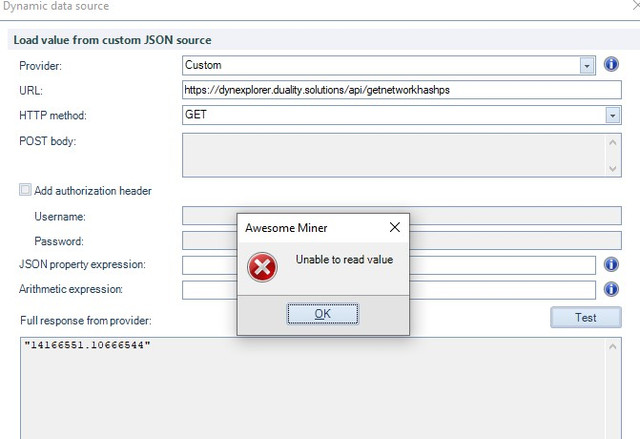Click the full response scroll up arrow

click(x=613, y=347)
